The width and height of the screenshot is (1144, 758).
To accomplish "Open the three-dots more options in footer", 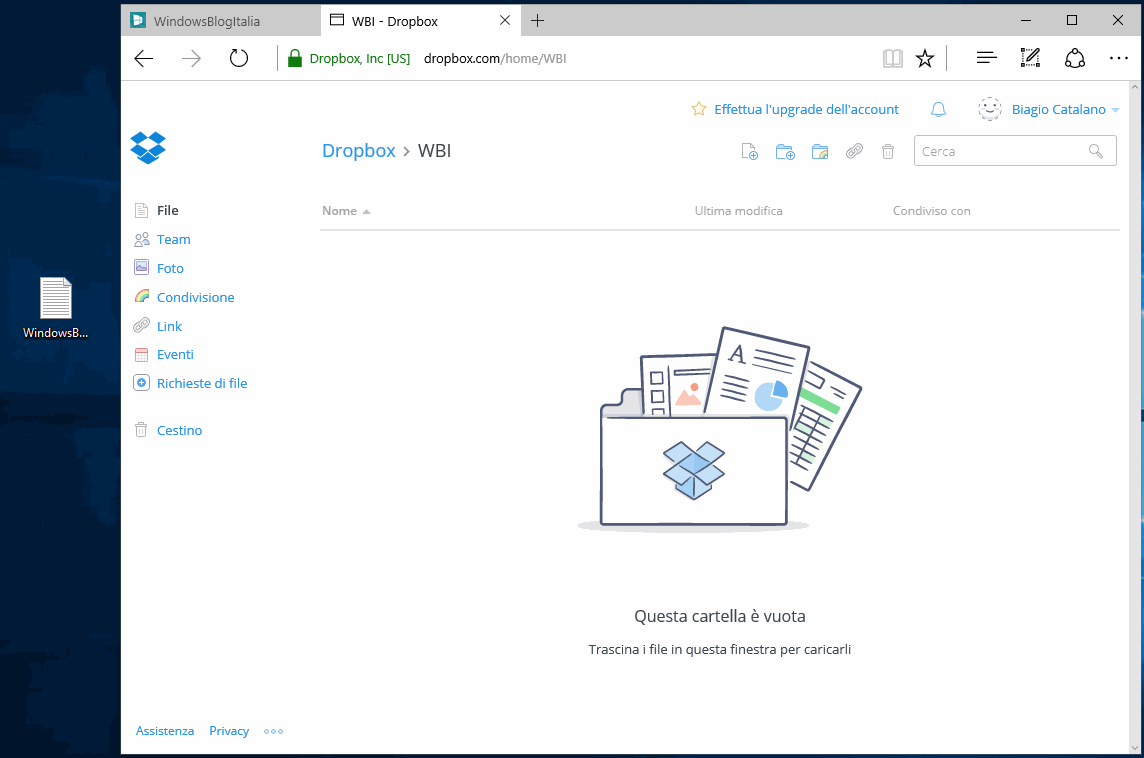I will point(274,731).
